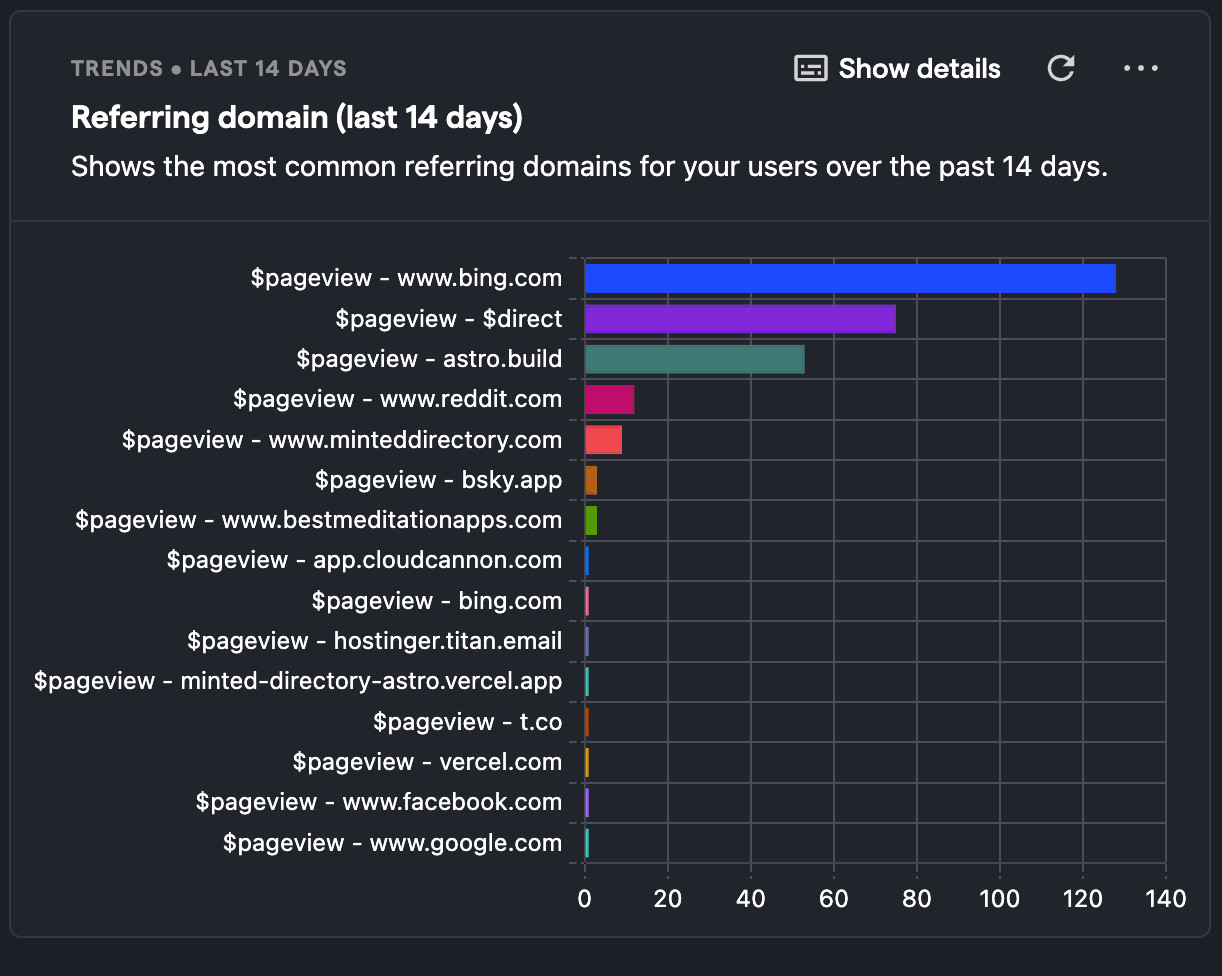The width and height of the screenshot is (1222, 976).
Task: Click the $direct purple bar
Action: [x=740, y=319]
